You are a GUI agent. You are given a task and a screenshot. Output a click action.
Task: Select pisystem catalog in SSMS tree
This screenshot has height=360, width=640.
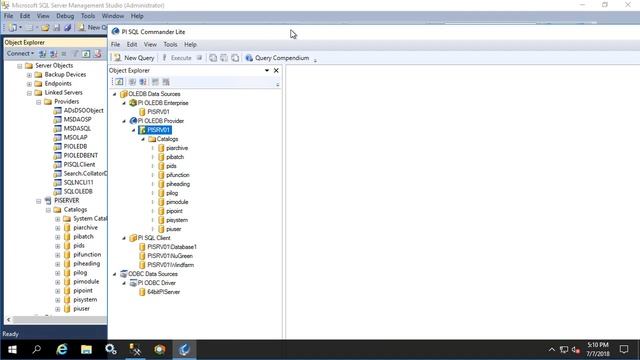85,300
